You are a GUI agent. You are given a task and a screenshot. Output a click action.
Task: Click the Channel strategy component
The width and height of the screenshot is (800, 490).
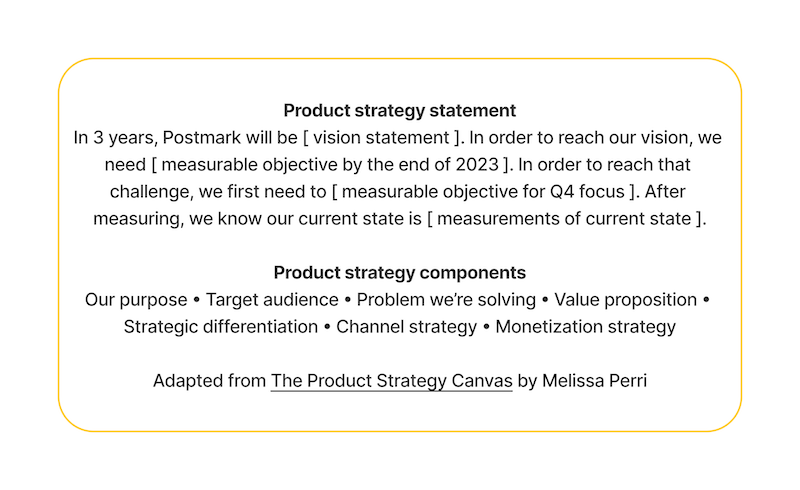[x=406, y=327]
